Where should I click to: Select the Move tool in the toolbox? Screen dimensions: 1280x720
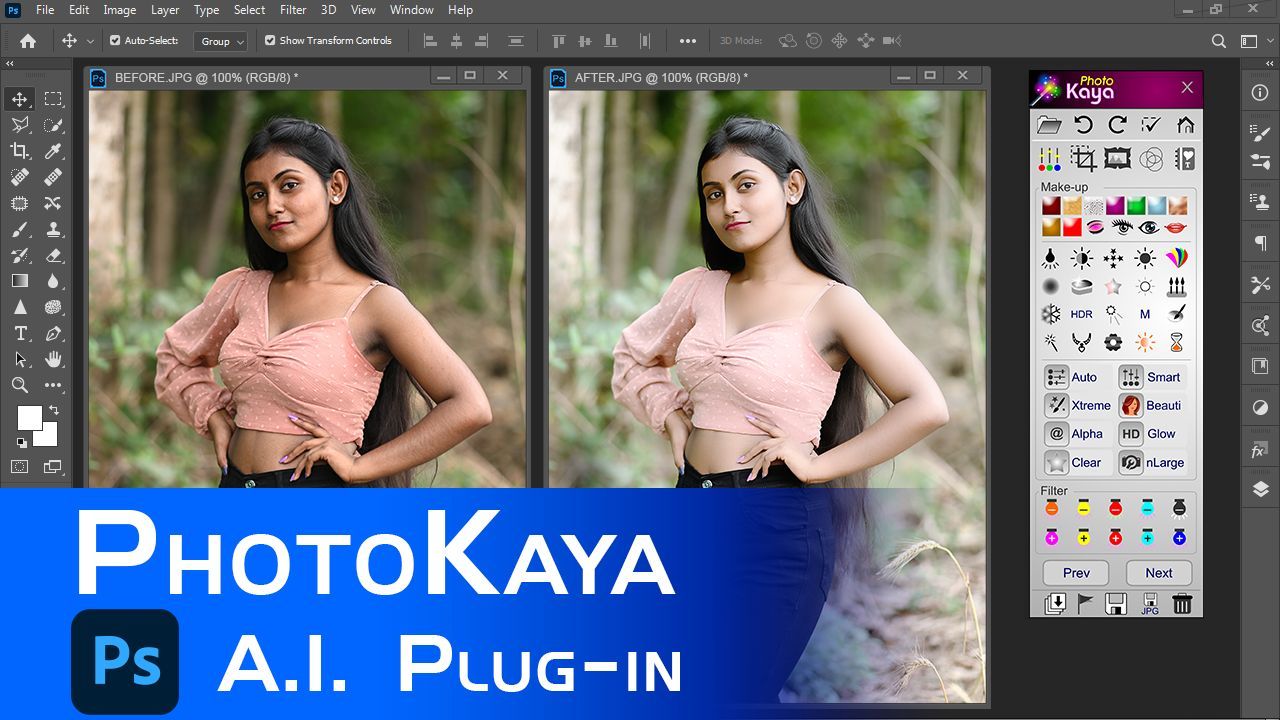19,99
